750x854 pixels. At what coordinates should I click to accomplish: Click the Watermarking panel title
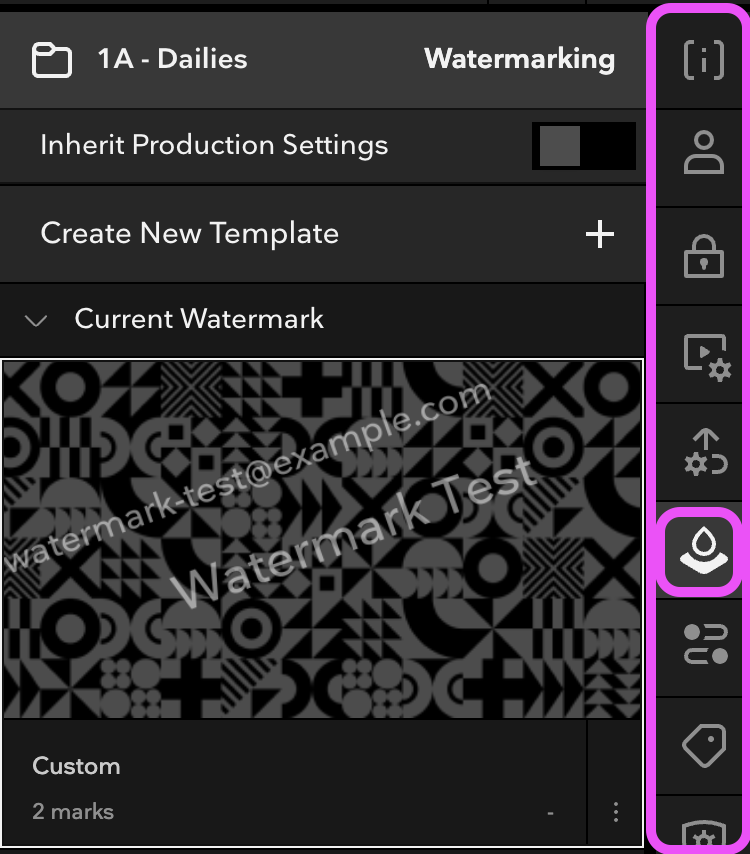click(x=519, y=59)
